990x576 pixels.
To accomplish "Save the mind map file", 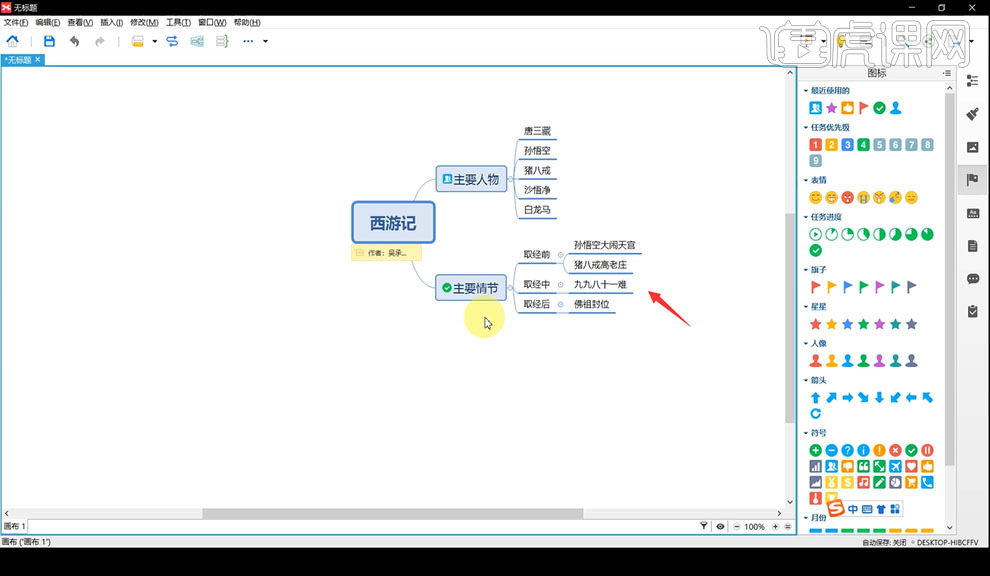I will pos(49,41).
